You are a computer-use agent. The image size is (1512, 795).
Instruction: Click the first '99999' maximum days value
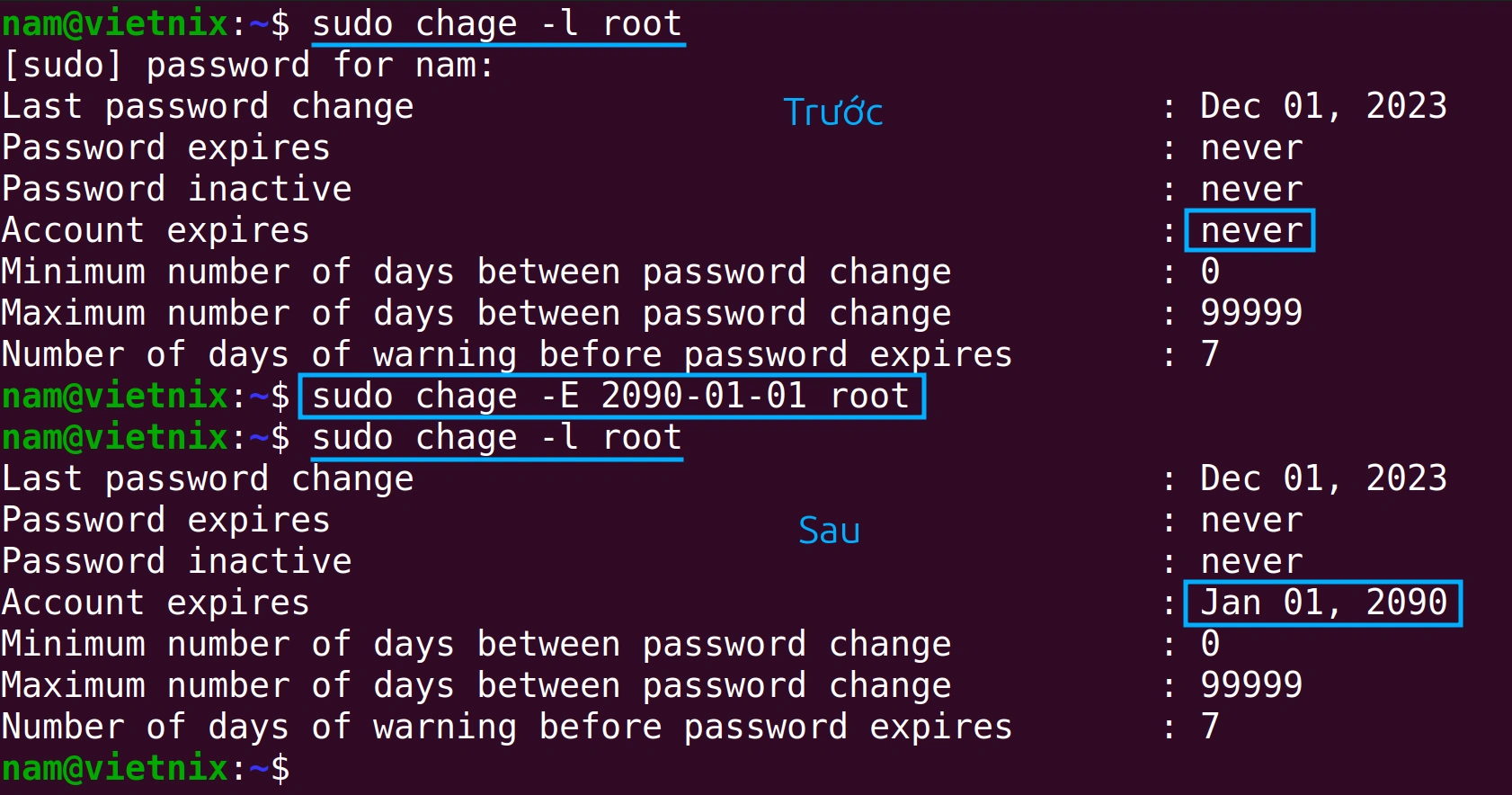pos(1251,313)
